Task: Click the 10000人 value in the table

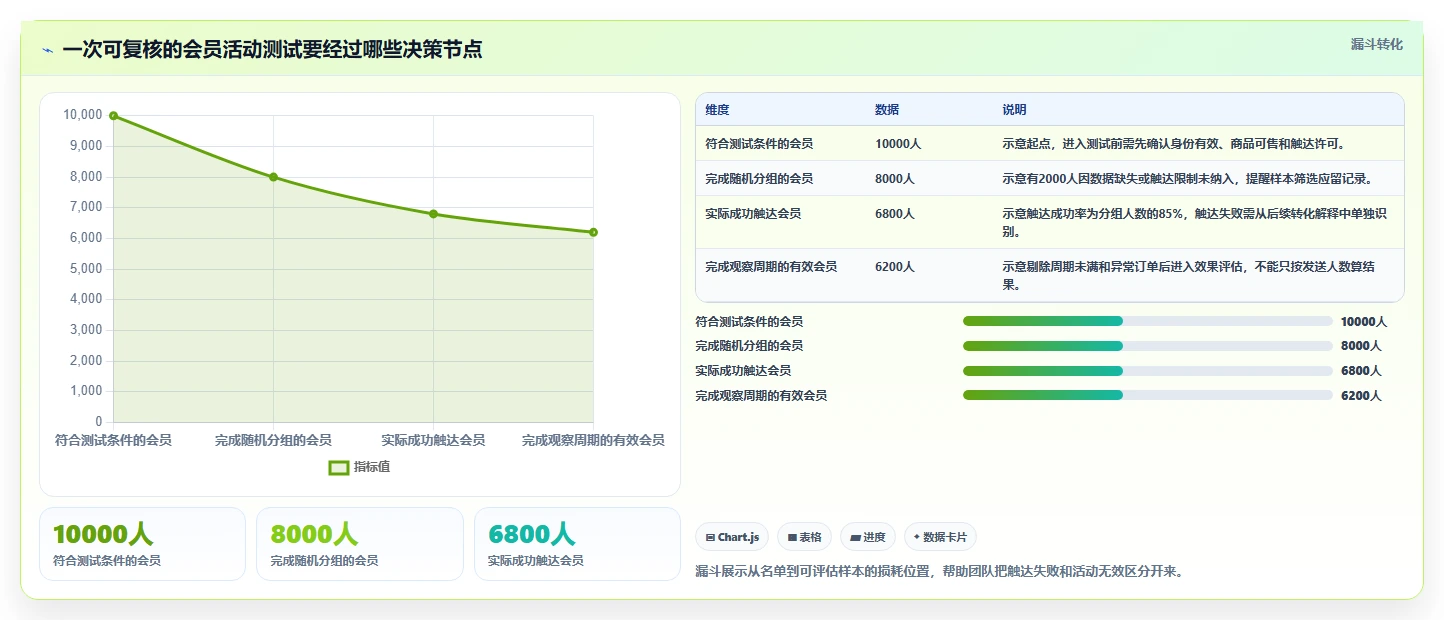Action: point(898,144)
